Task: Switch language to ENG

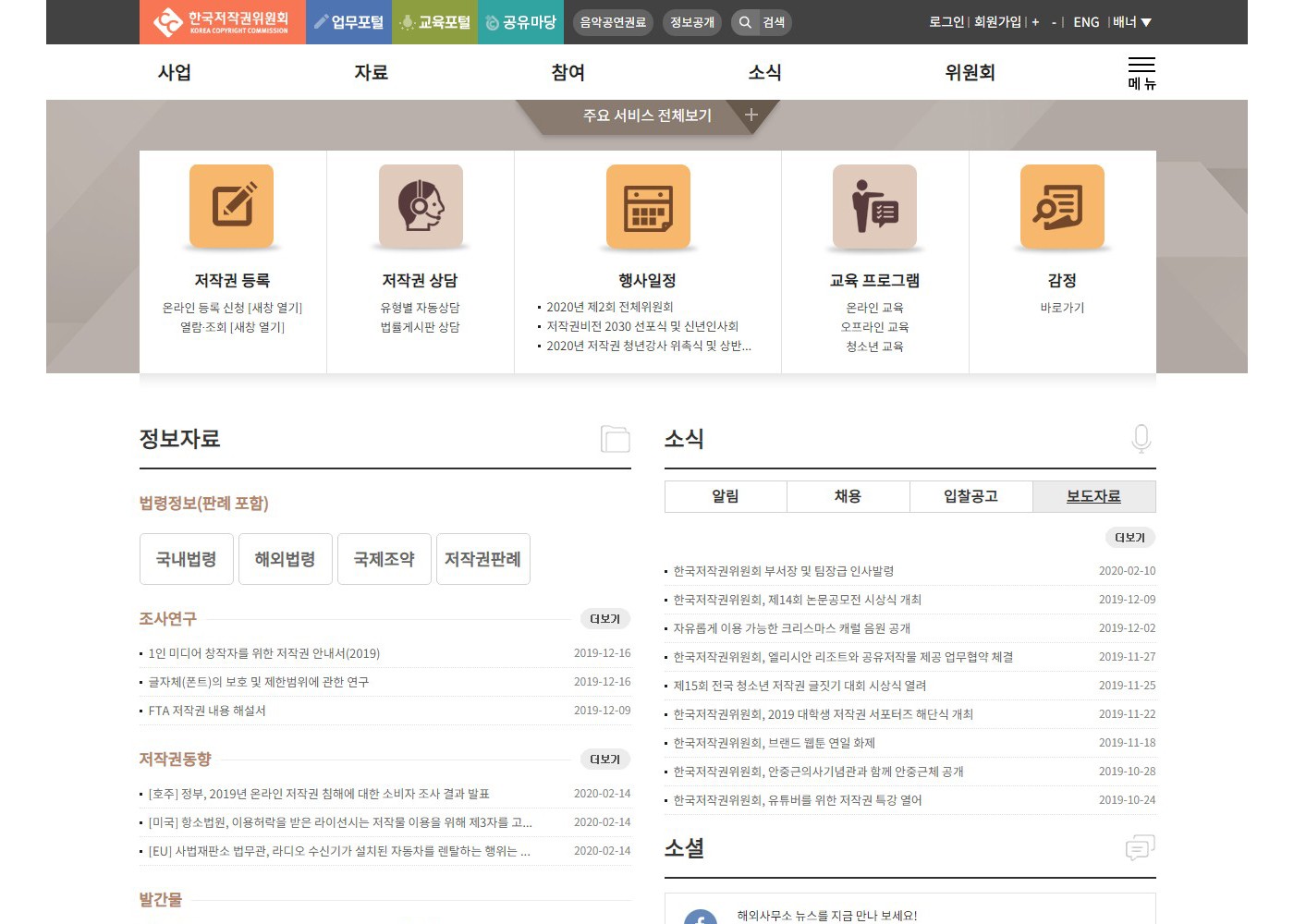Action: [x=1086, y=22]
